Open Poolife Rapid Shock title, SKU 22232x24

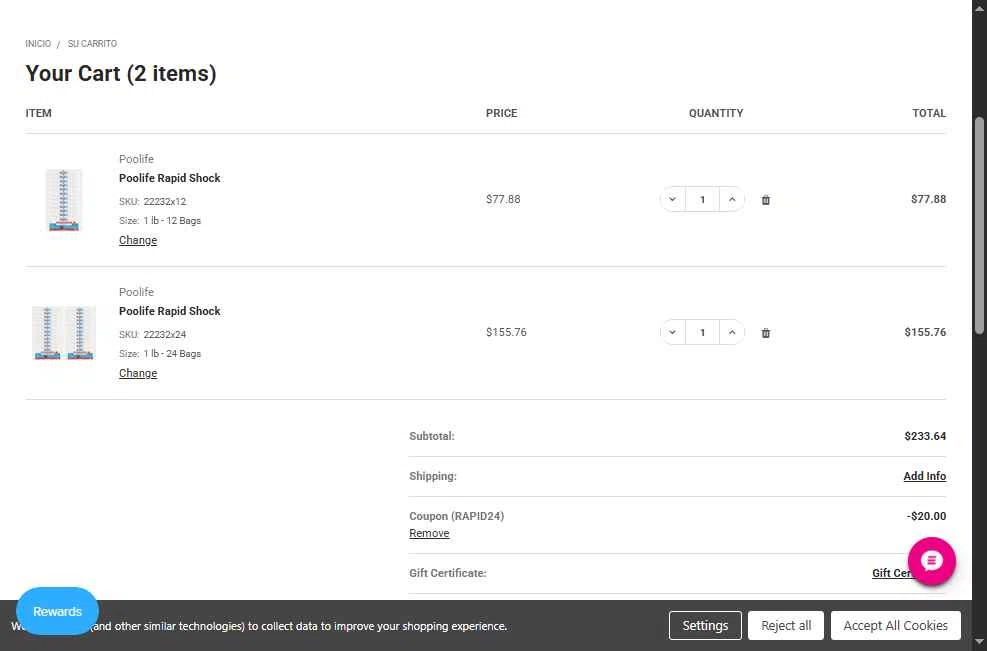pos(169,311)
